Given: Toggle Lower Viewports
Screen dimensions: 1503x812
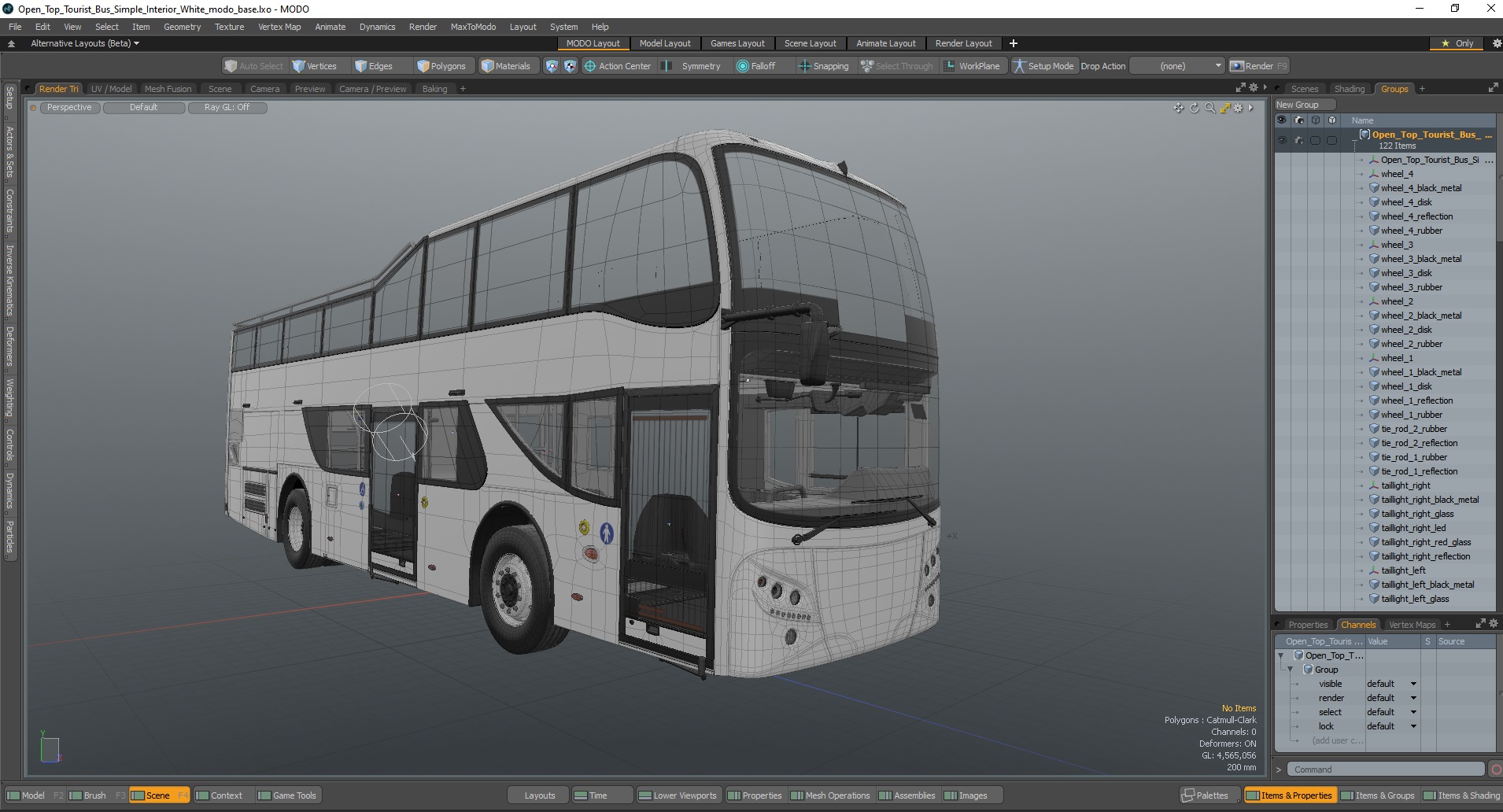Looking at the screenshot, I should pyautogui.click(x=678, y=795).
